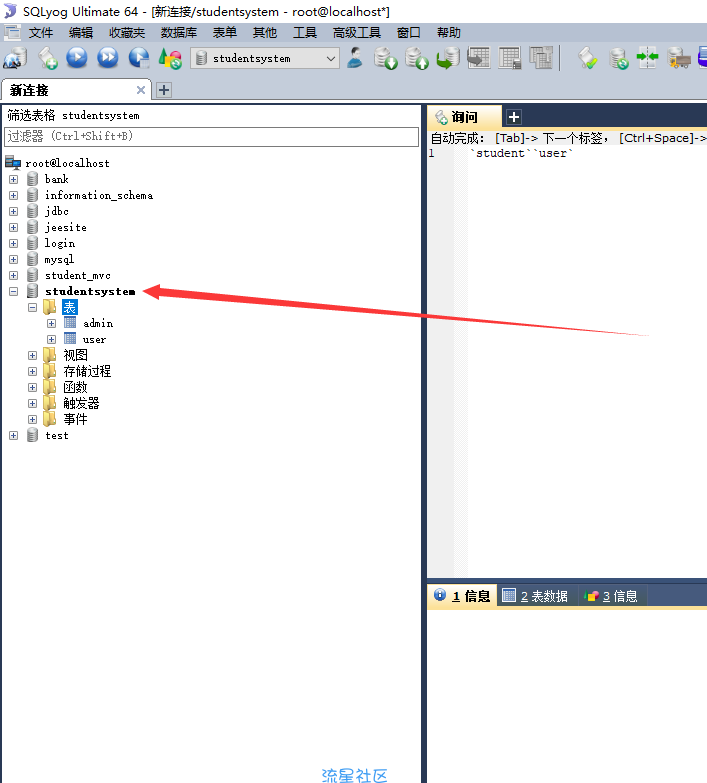Click the database synchronization toolbar icon

point(619,58)
